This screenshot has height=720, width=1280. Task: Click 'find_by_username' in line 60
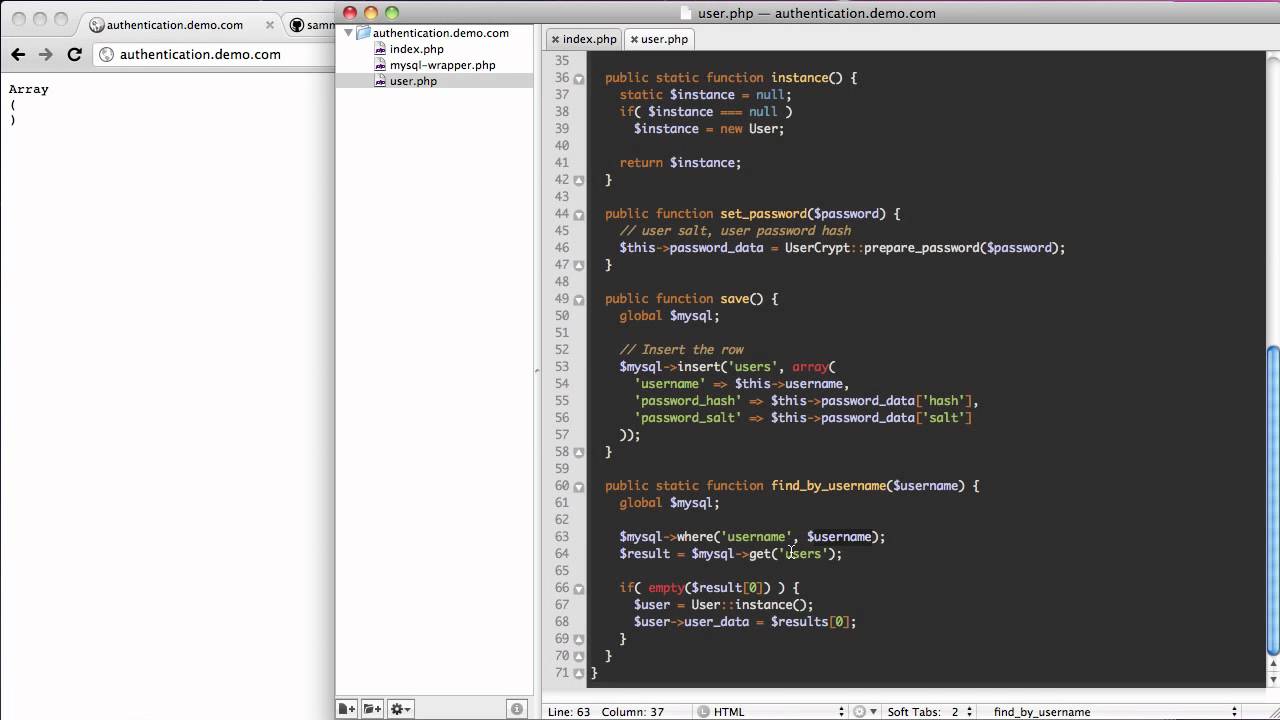(x=829, y=486)
